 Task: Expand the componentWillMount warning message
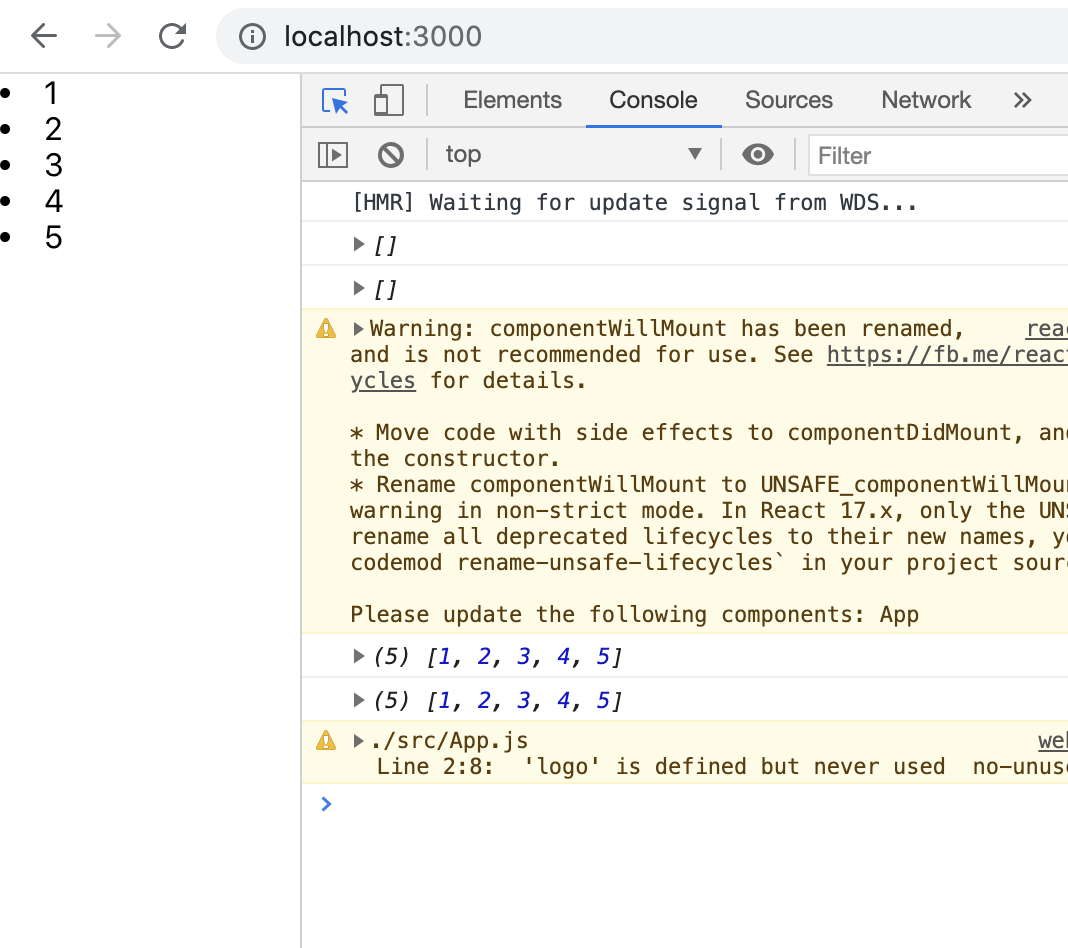coord(358,329)
